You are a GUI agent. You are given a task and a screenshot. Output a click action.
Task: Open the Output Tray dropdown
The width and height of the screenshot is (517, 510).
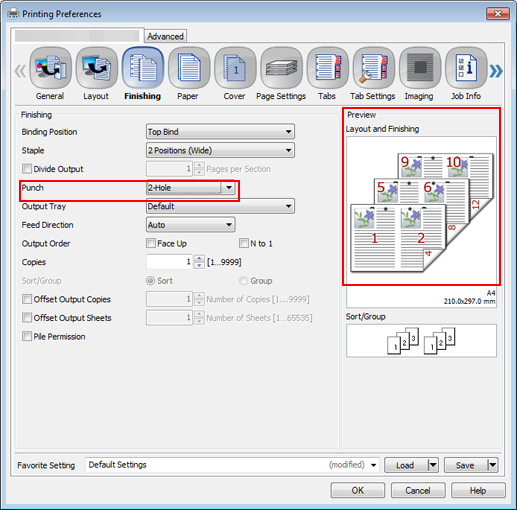point(220,206)
